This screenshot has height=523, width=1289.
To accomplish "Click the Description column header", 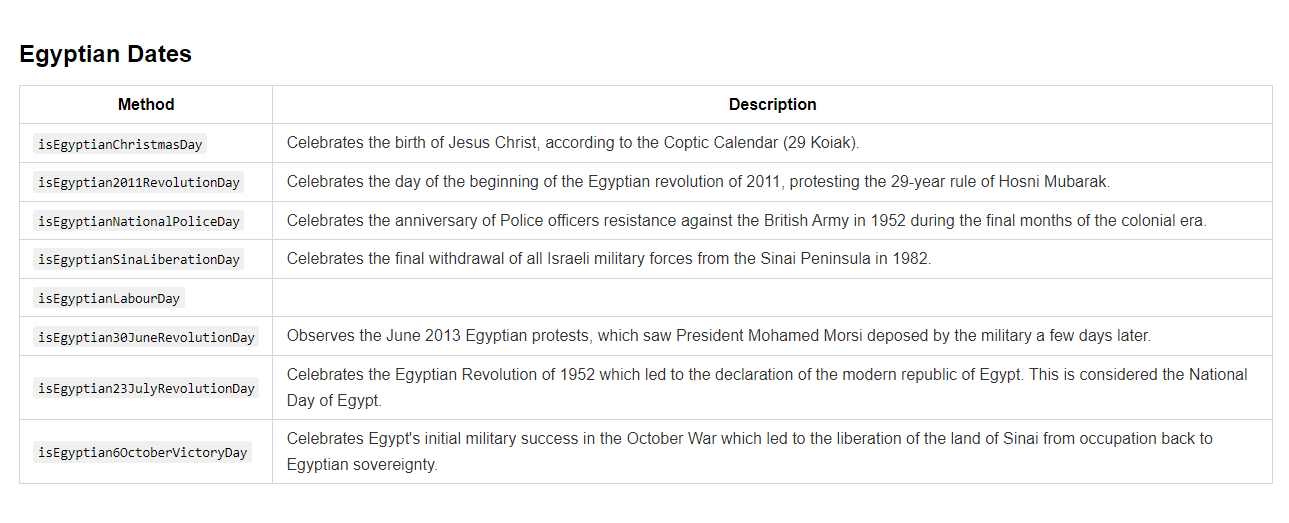I will click(x=772, y=104).
